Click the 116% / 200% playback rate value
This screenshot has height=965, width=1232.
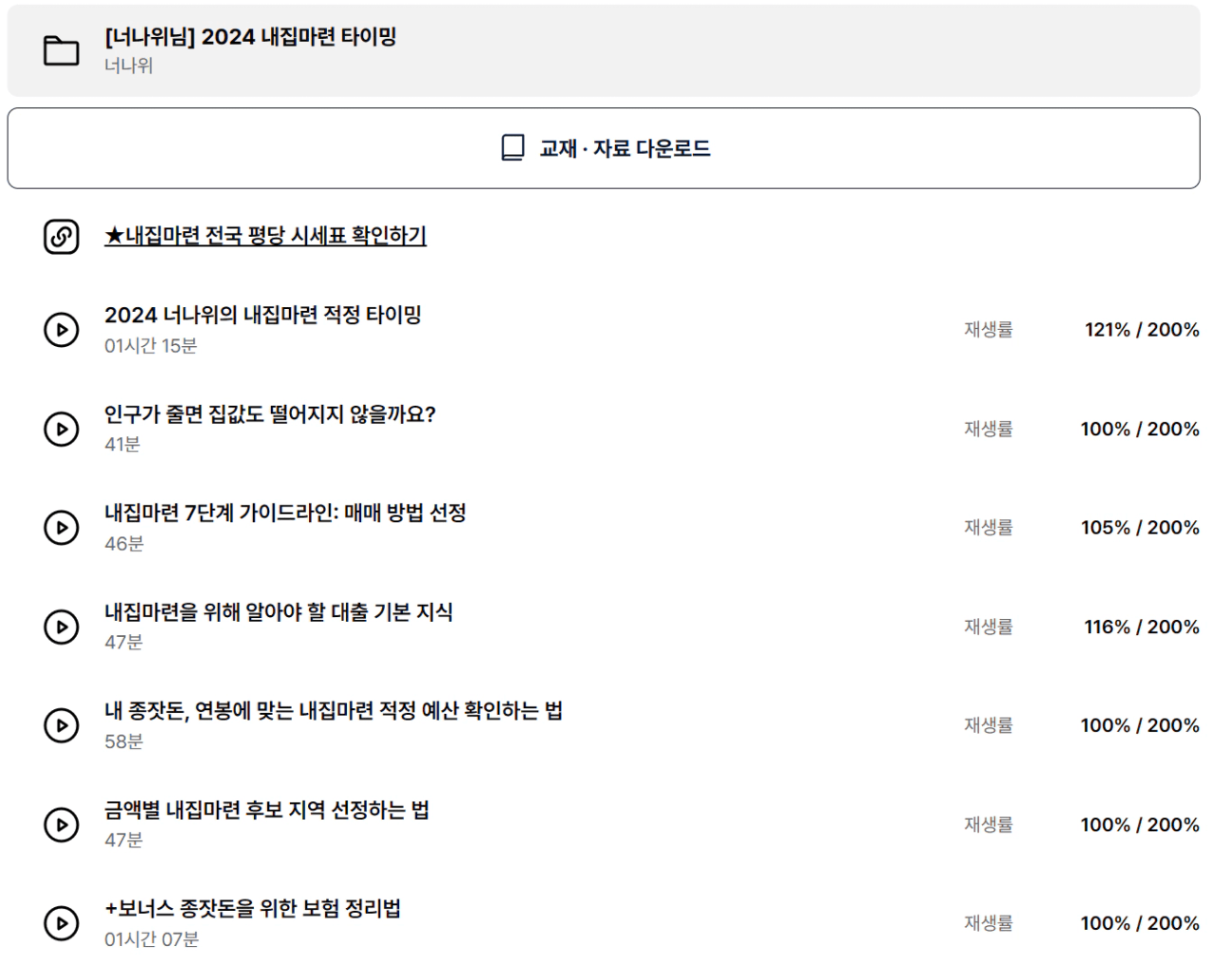1142,627
